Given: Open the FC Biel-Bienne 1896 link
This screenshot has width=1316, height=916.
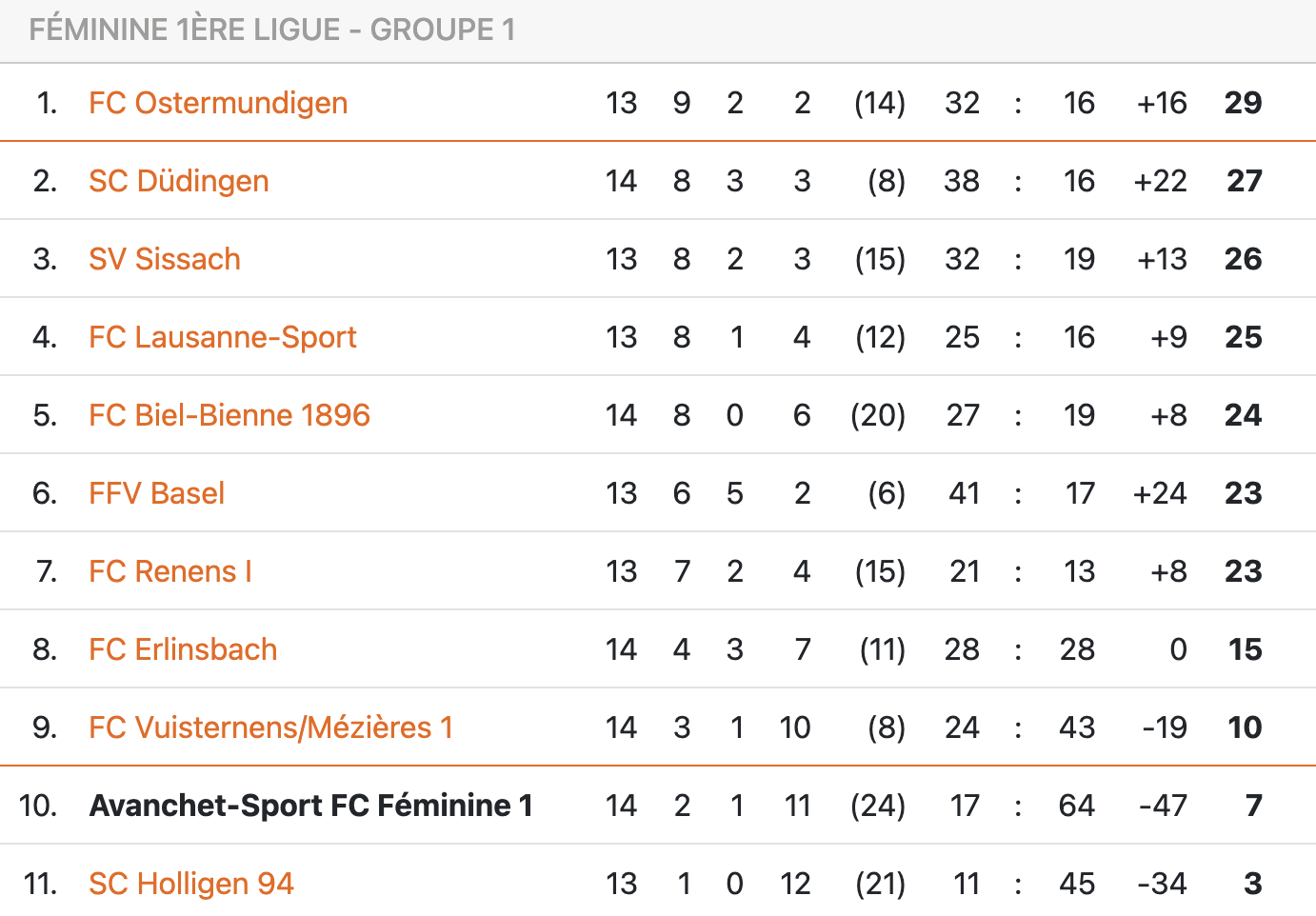Looking at the screenshot, I should [x=229, y=415].
